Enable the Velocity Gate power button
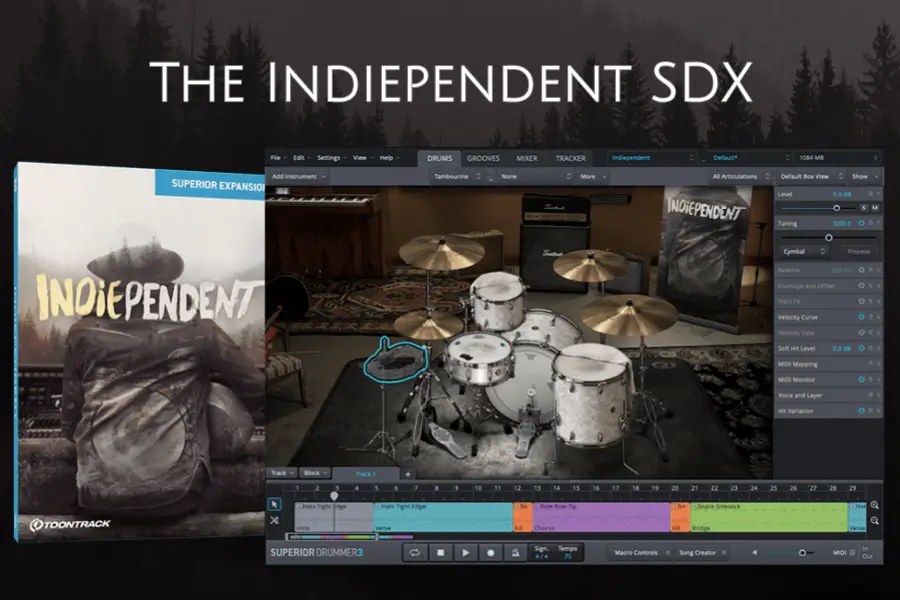 click(862, 332)
